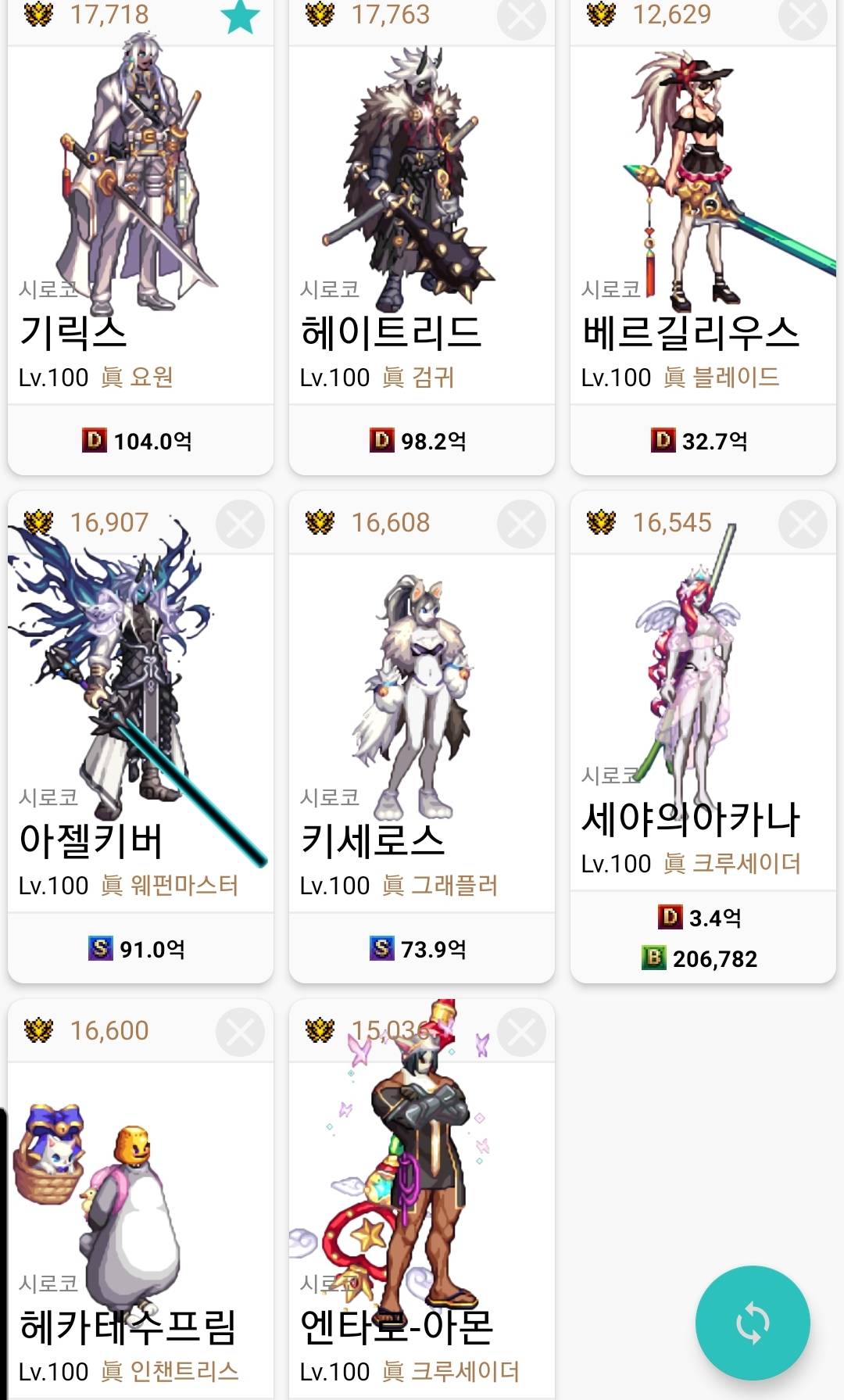Remove the 키세로스 card with X
Screen dimensions: 844x1400
pos(521,524)
